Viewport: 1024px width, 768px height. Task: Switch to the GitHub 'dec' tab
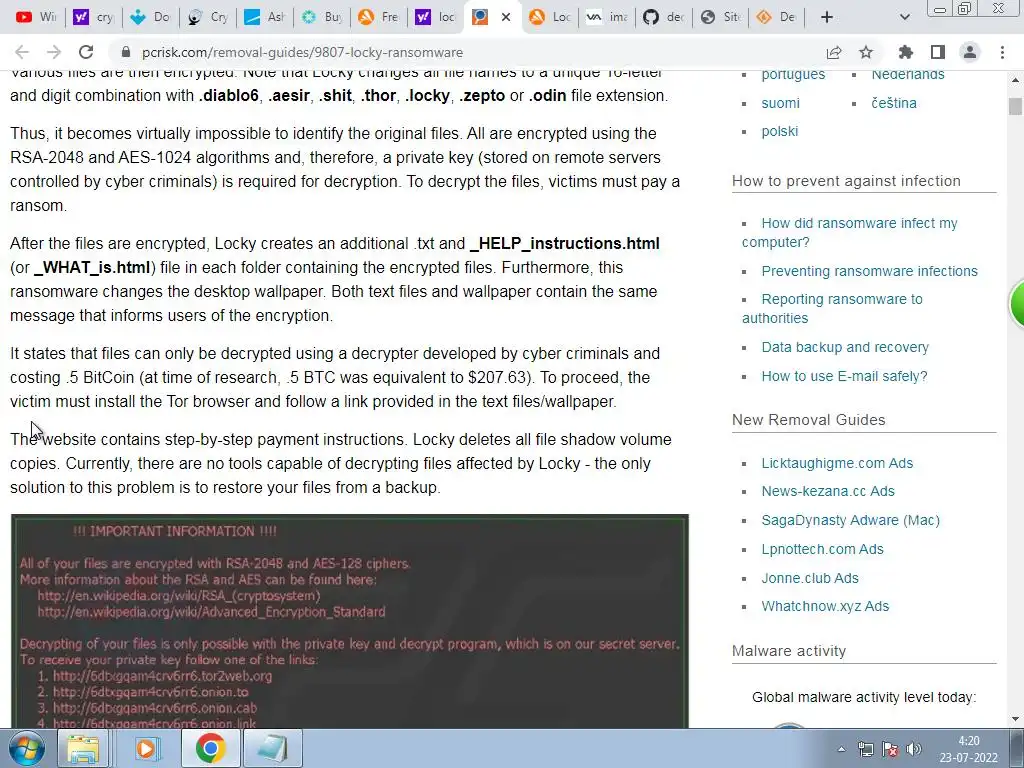[x=664, y=17]
